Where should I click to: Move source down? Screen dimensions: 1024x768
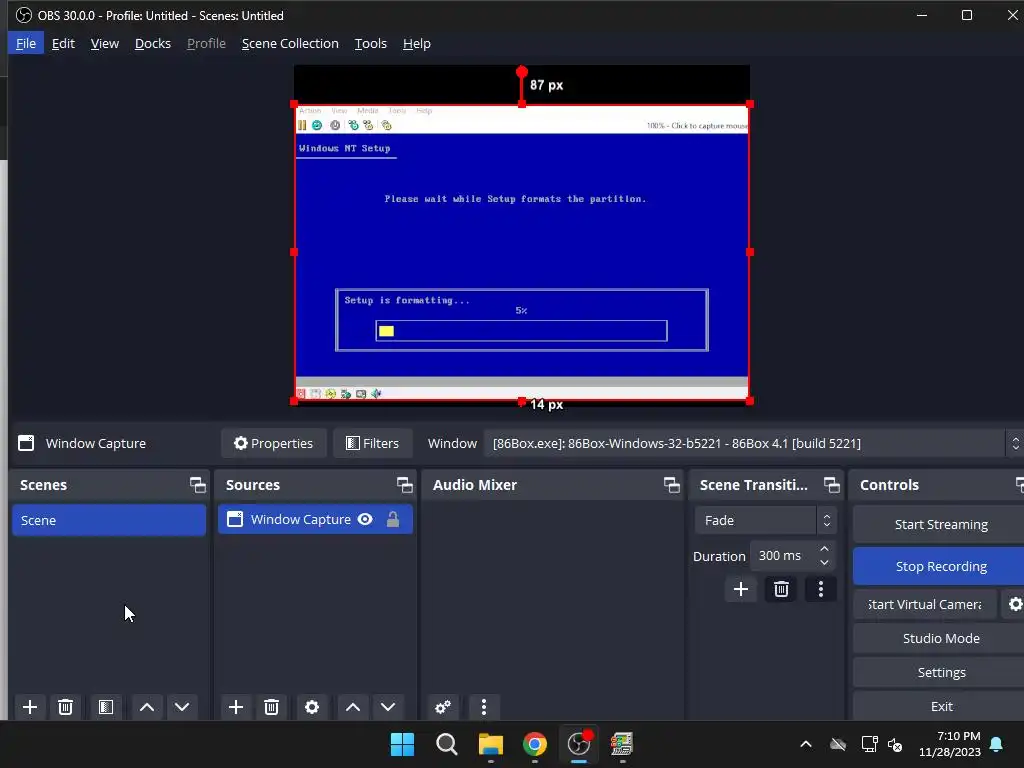pyautogui.click(x=388, y=707)
